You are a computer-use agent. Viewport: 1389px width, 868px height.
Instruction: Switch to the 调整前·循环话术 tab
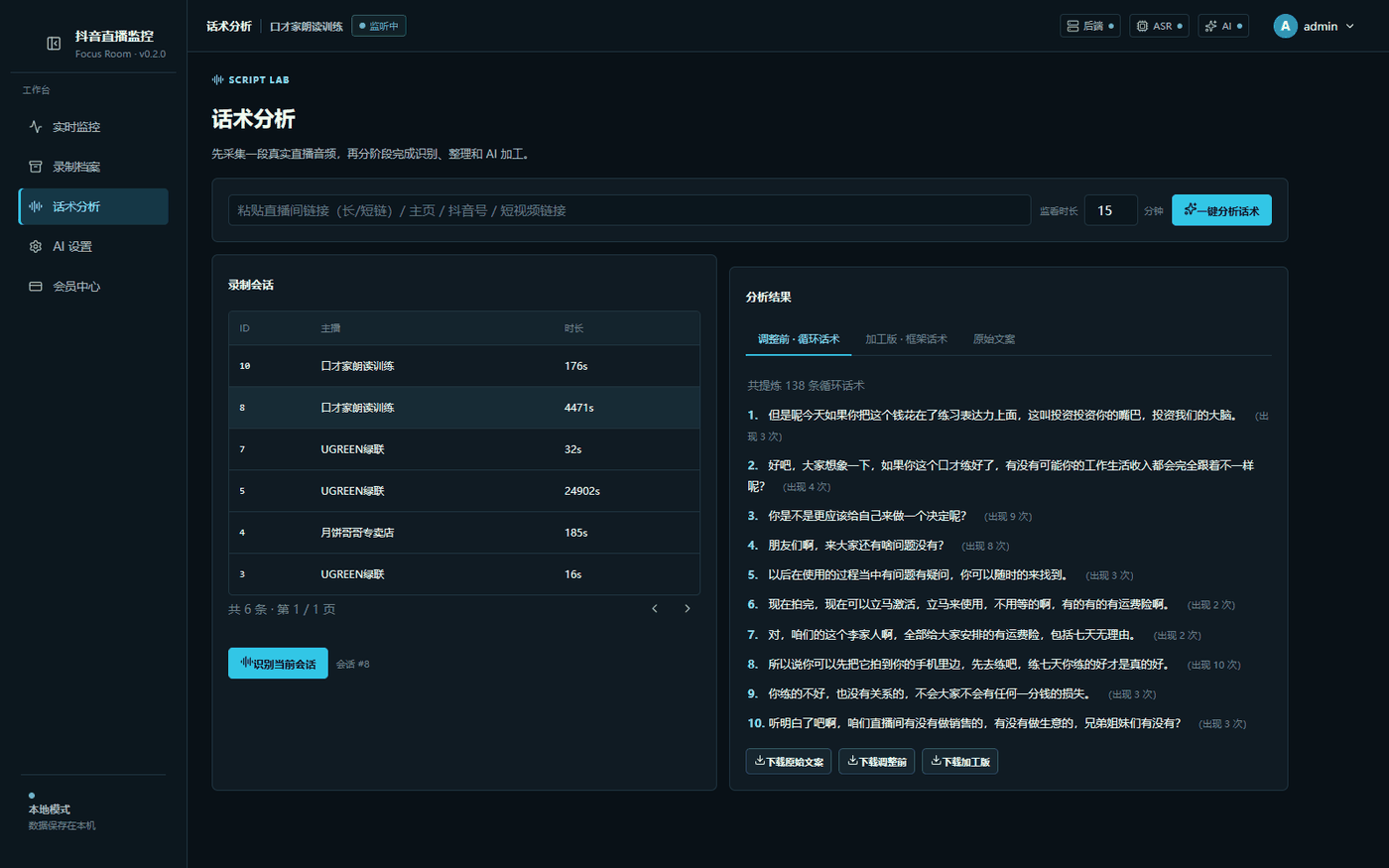pyautogui.click(x=799, y=339)
